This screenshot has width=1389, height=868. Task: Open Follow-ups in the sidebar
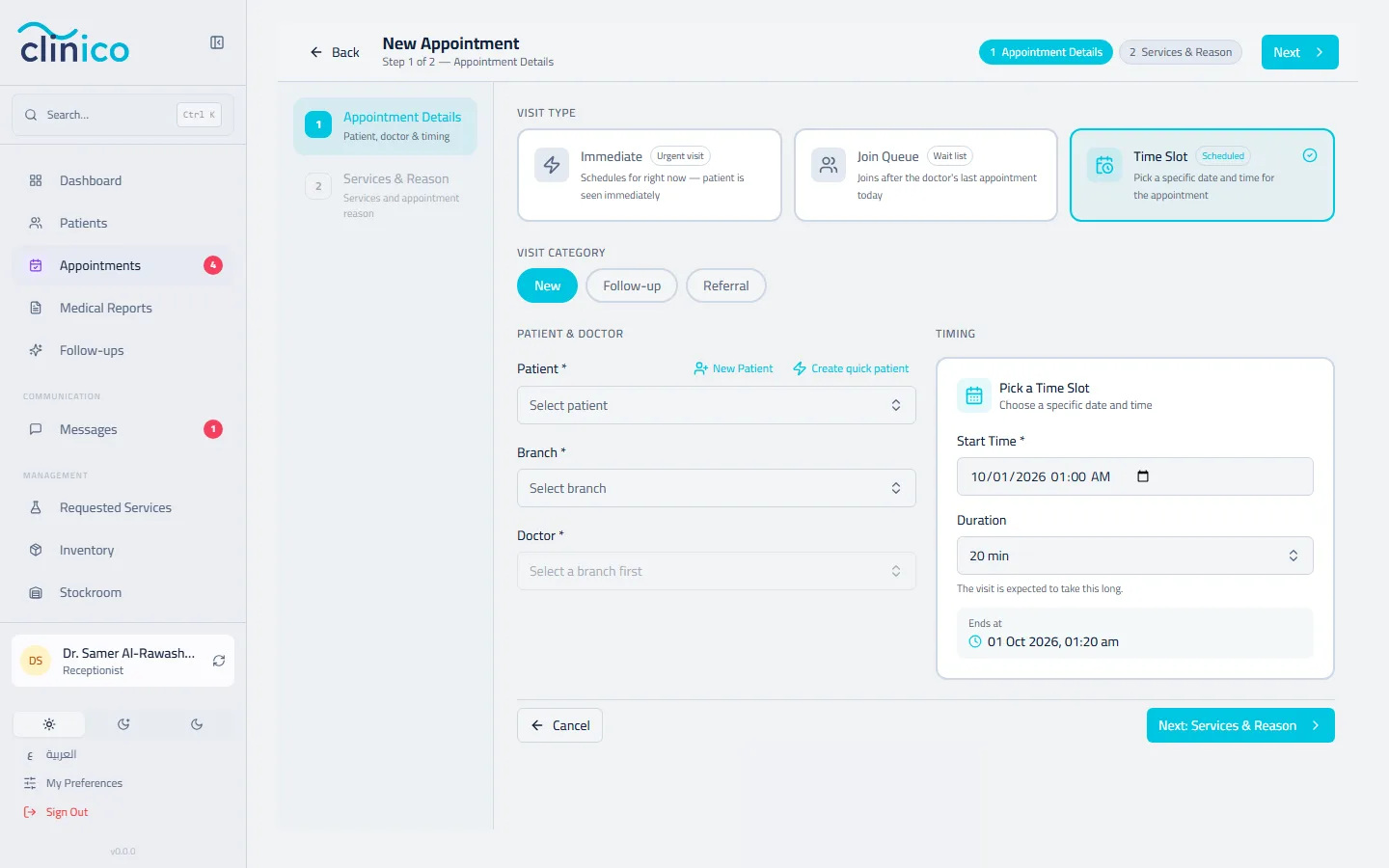point(123,350)
